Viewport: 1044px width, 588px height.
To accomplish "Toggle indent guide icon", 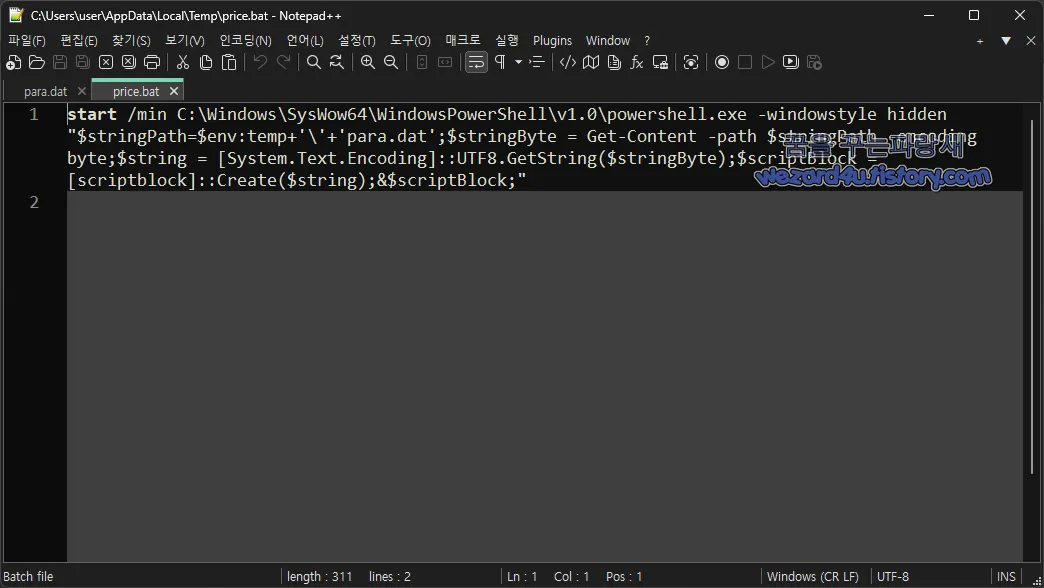I will (x=537, y=63).
